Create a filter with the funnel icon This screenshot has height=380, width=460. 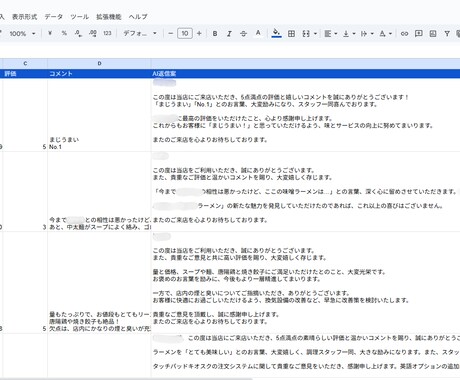click(447, 33)
